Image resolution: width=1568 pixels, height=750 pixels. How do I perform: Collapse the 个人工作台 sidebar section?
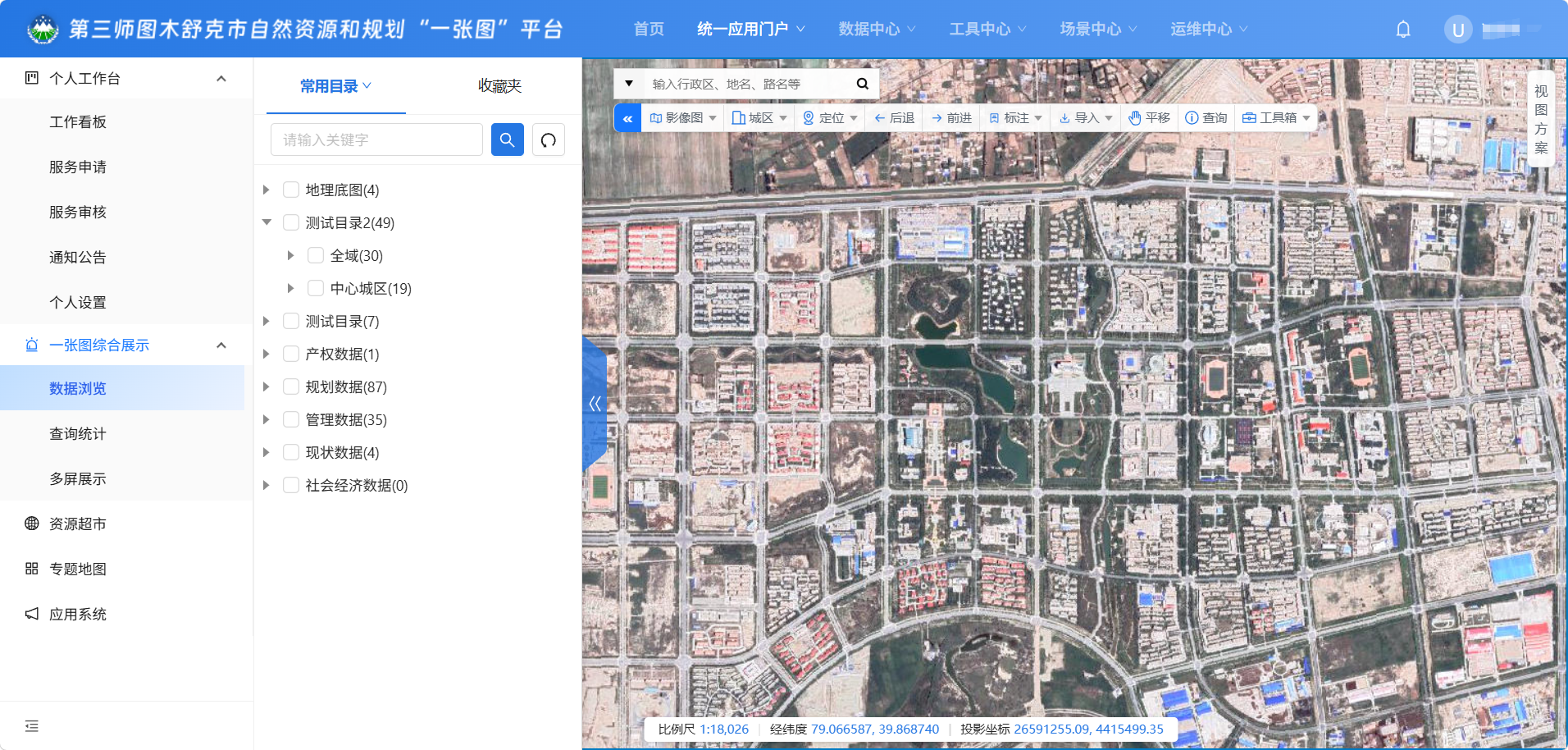click(x=221, y=78)
